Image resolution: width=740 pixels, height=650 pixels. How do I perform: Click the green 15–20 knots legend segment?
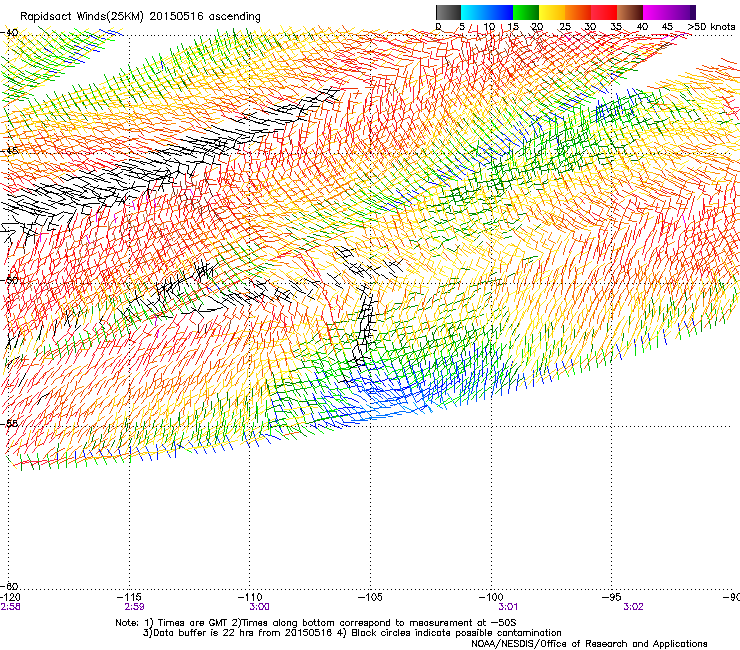click(526, 12)
